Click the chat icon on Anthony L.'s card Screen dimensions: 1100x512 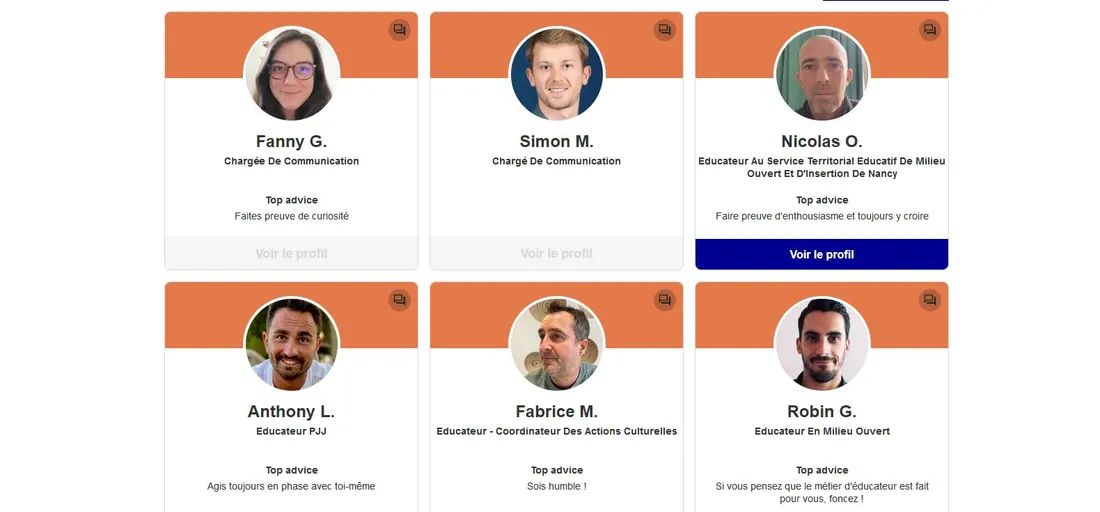click(399, 300)
